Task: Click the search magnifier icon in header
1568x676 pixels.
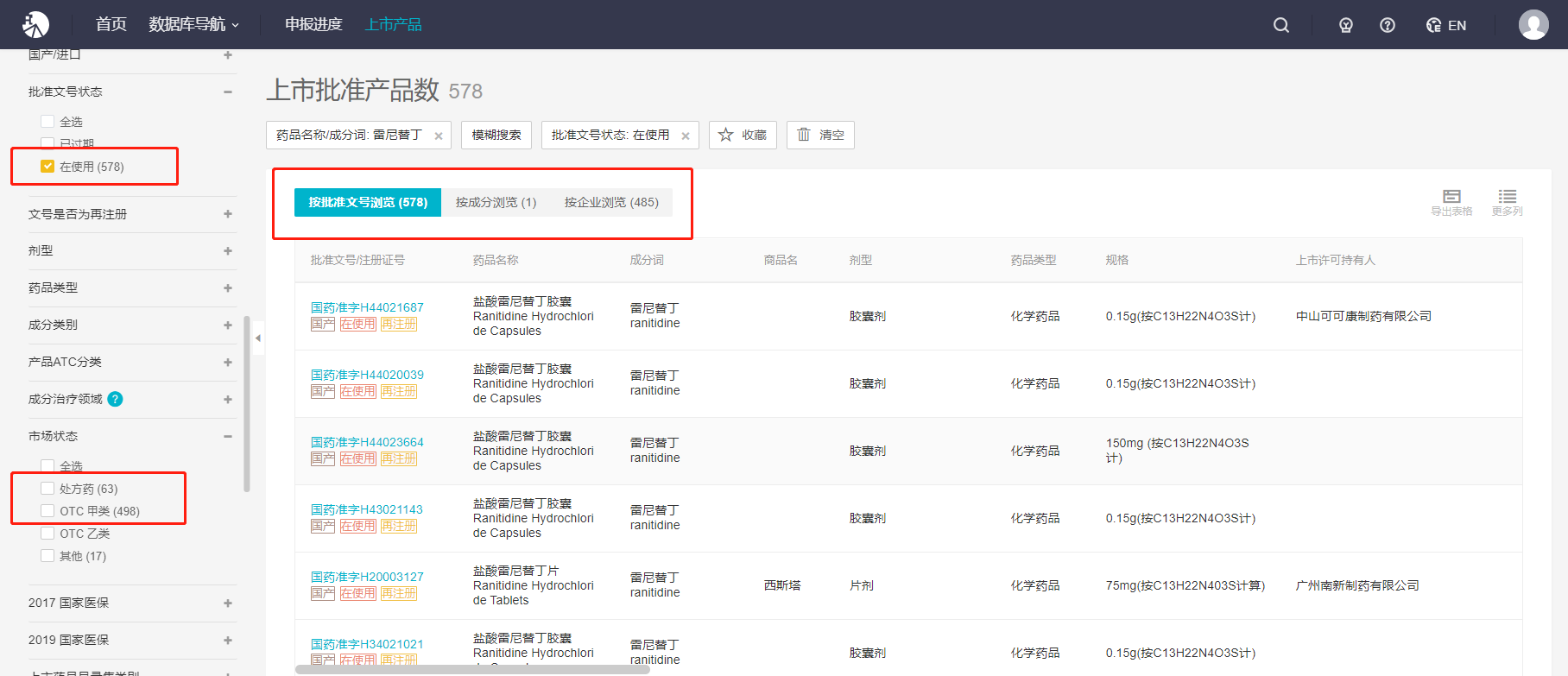Action: point(1281,25)
